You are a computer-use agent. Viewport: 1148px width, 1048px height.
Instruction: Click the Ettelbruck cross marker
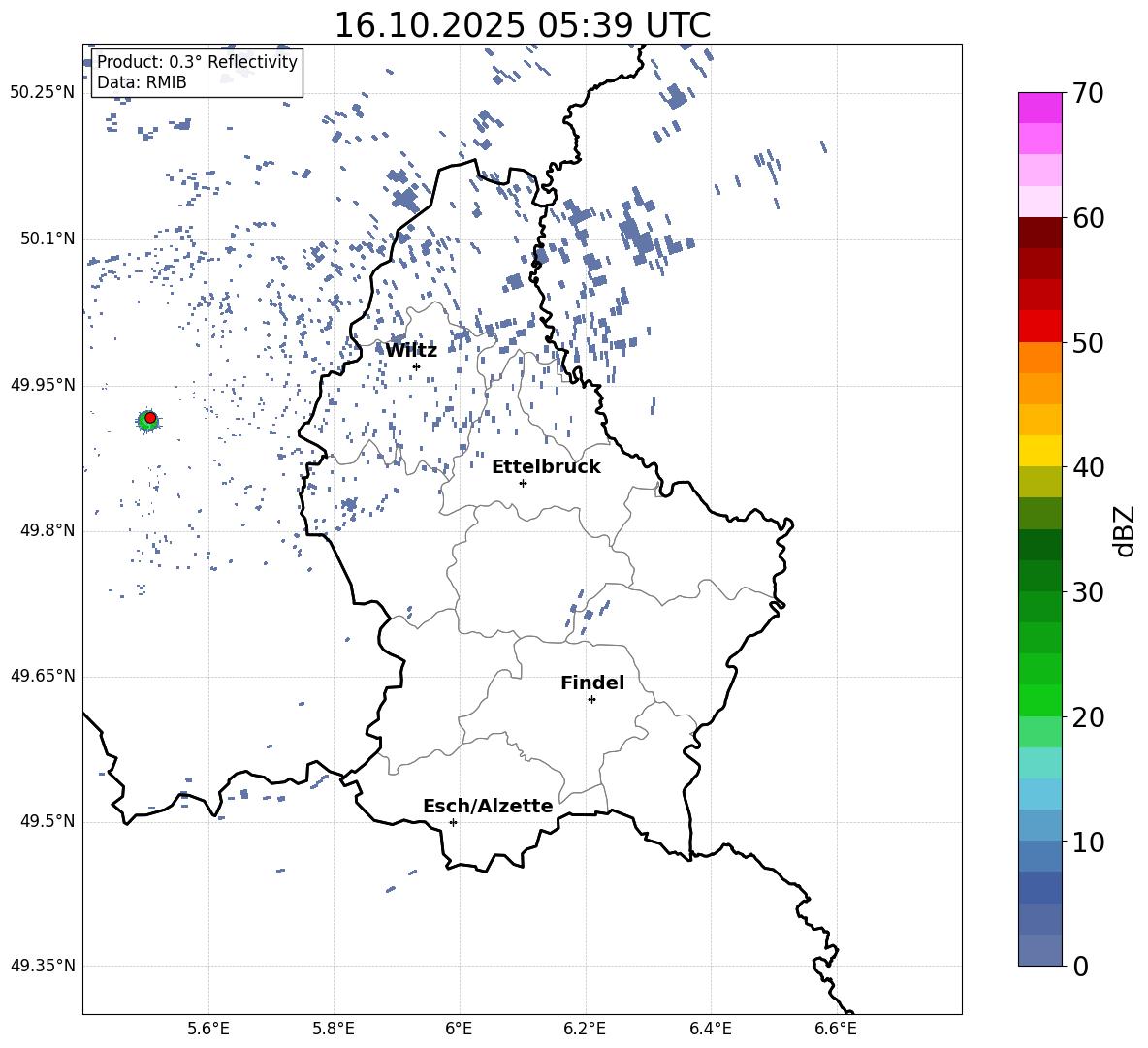(523, 483)
